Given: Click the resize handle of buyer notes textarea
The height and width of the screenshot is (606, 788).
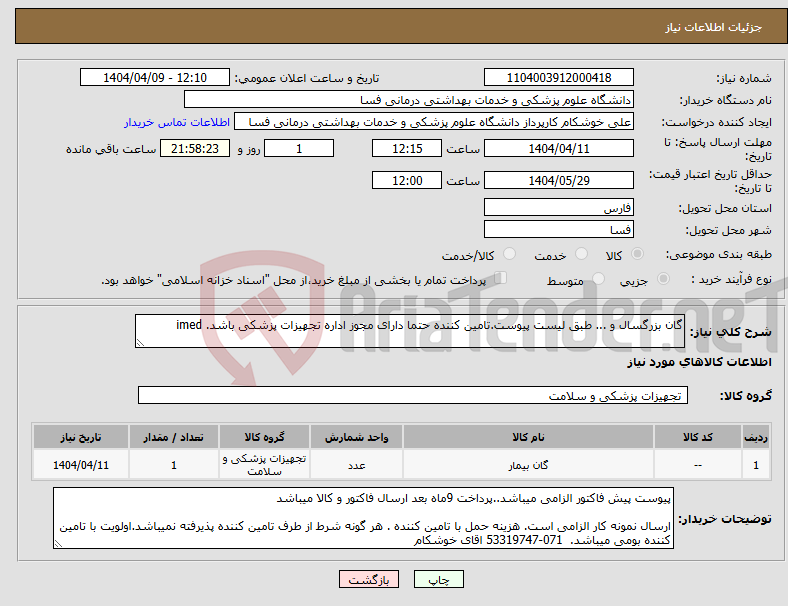Looking at the screenshot, I should (58, 544).
